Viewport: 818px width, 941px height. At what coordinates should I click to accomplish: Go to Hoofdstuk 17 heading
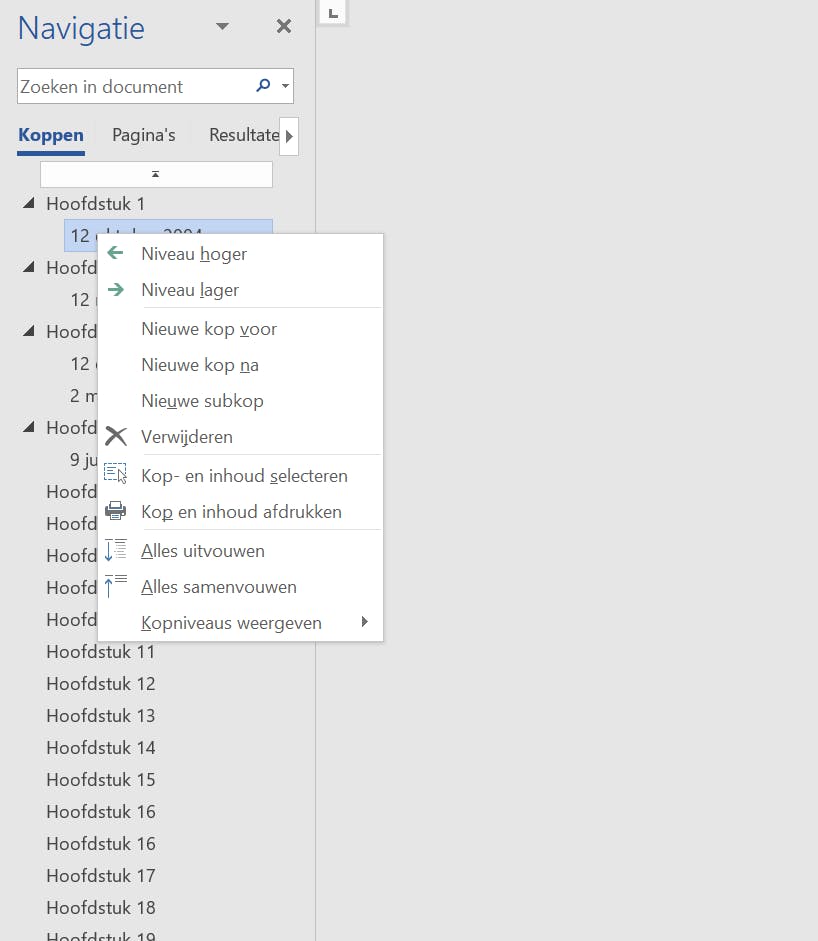pyautogui.click(x=101, y=876)
